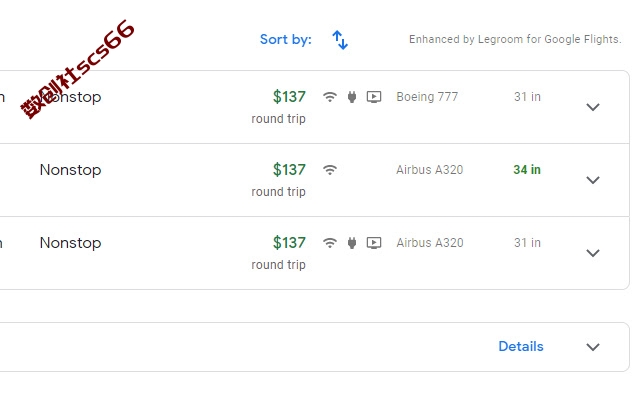Click video screen icon on last Airbus A320 flight
Image resolution: width=640 pixels, height=400 pixels.
374,243
